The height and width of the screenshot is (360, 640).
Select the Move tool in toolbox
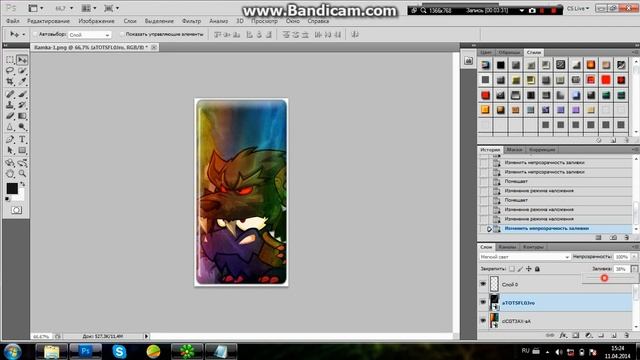coord(22,60)
